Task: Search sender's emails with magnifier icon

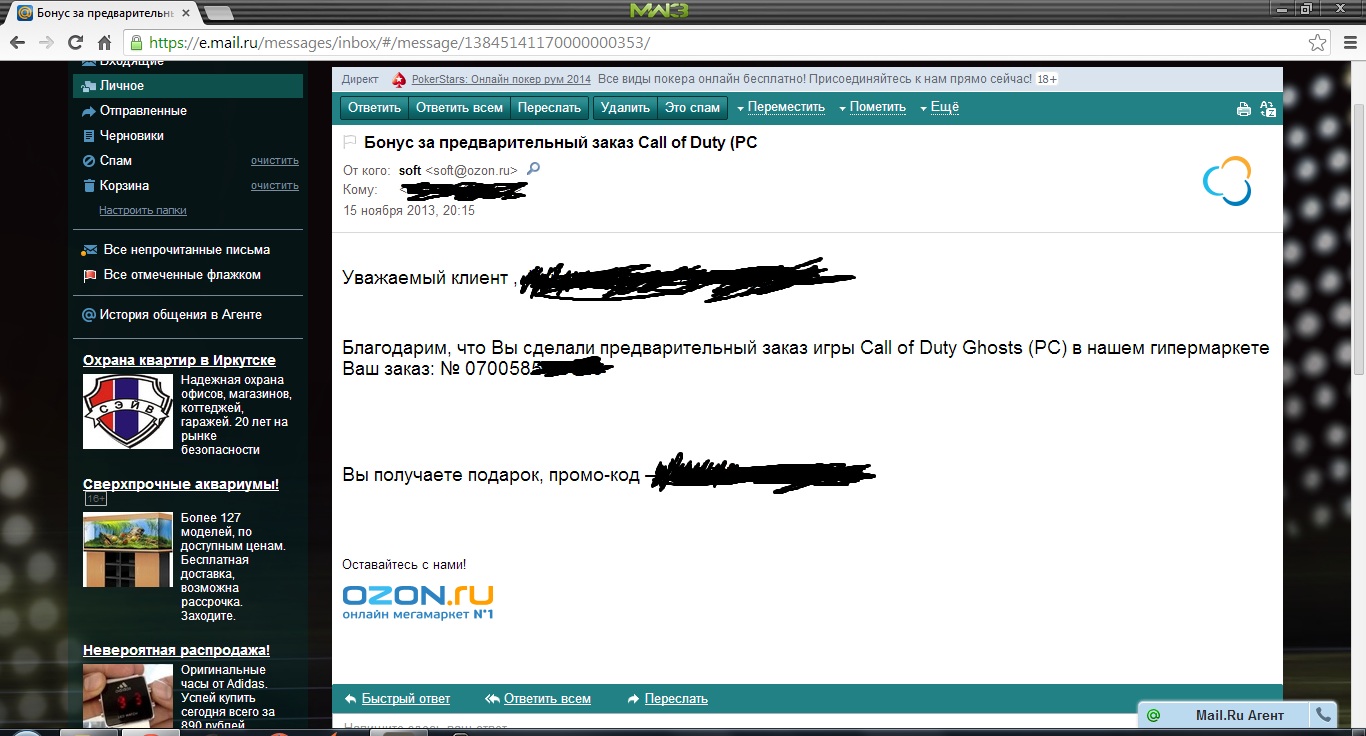Action: (x=533, y=170)
